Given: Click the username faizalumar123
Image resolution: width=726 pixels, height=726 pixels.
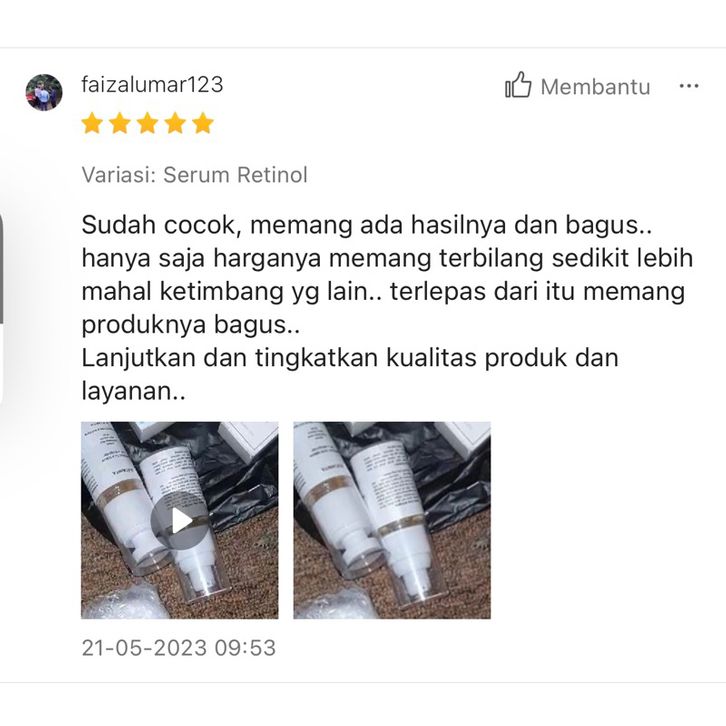Looking at the screenshot, I should [x=152, y=85].
